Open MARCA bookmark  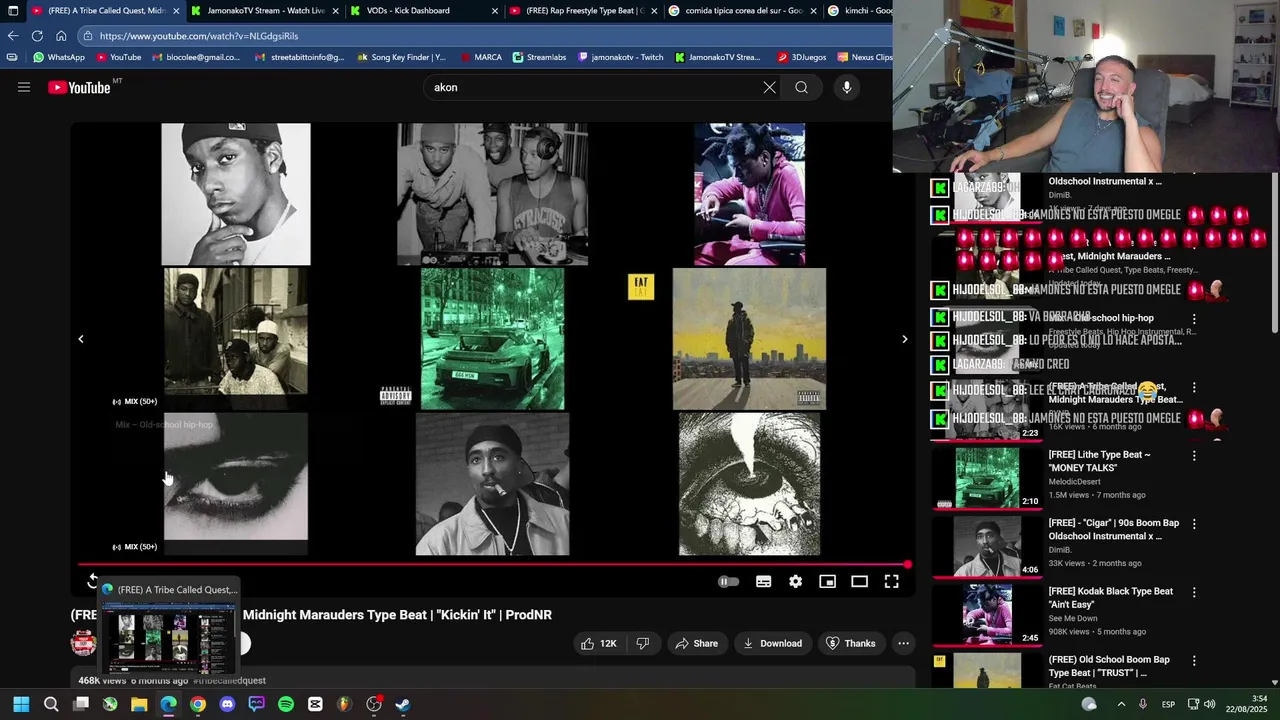(x=480, y=57)
